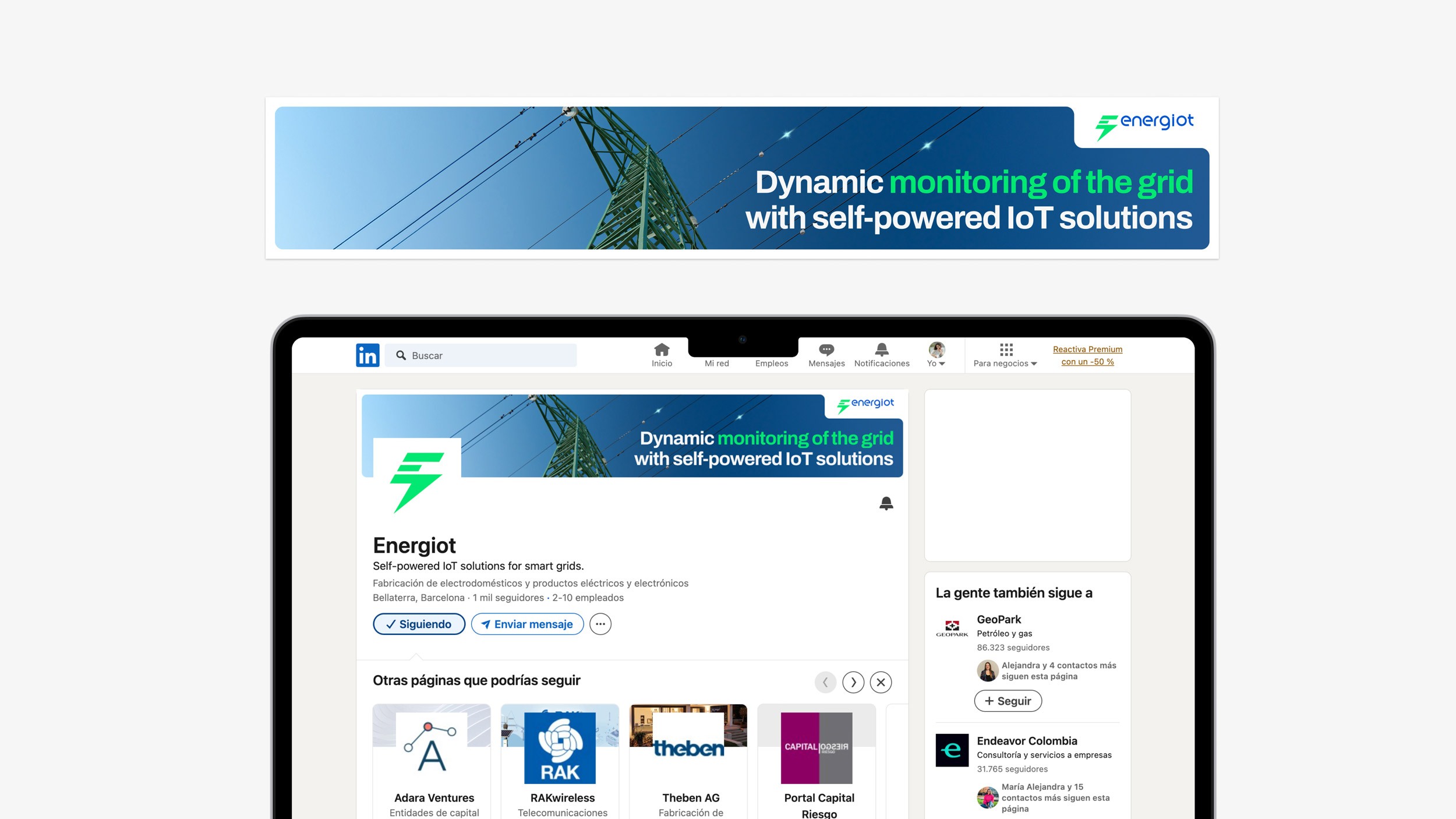Click 'María Alejandra y 15 contactos' text
The height and width of the screenshot is (819, 1456).
1055,792
